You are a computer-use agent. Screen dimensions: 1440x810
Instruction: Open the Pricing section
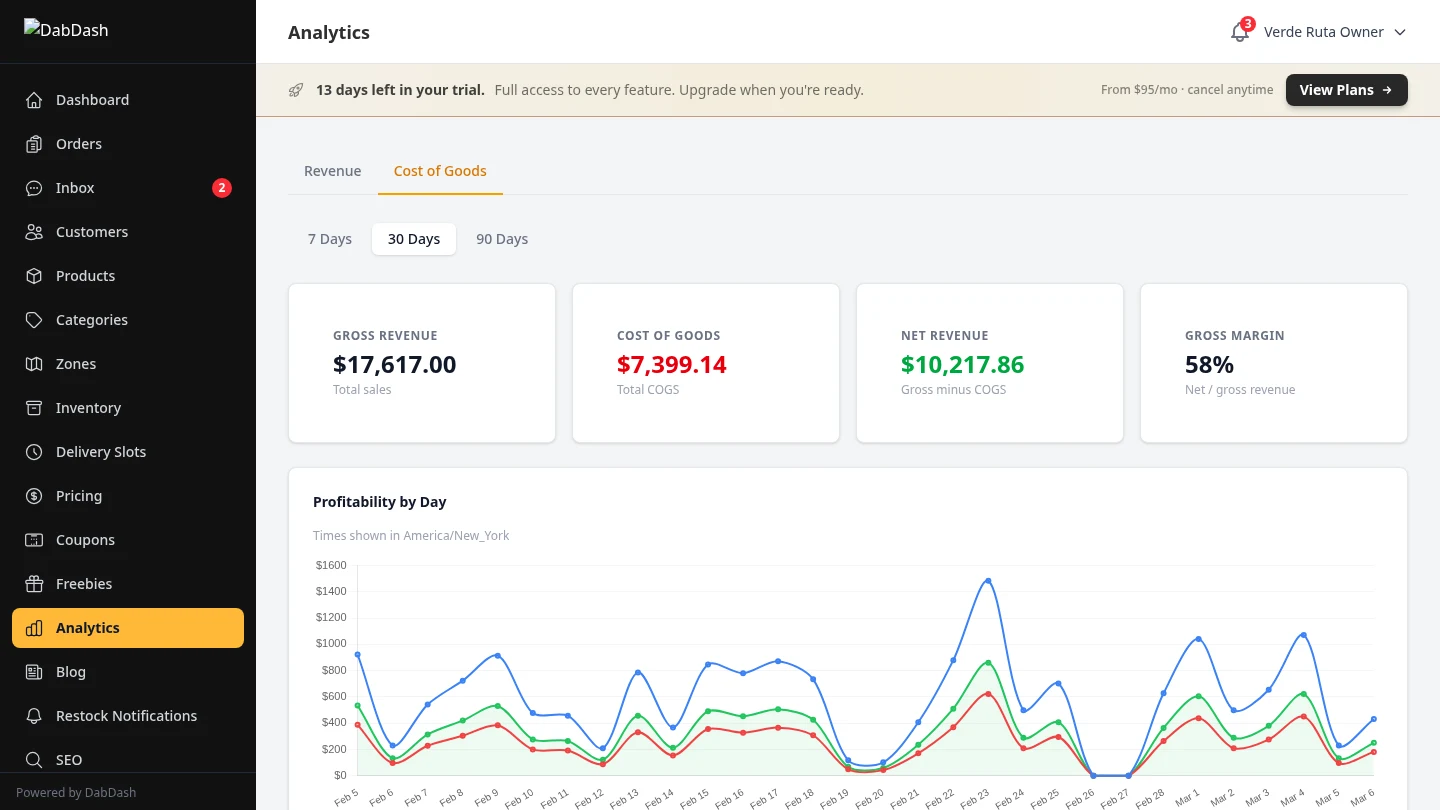[78, 495]
